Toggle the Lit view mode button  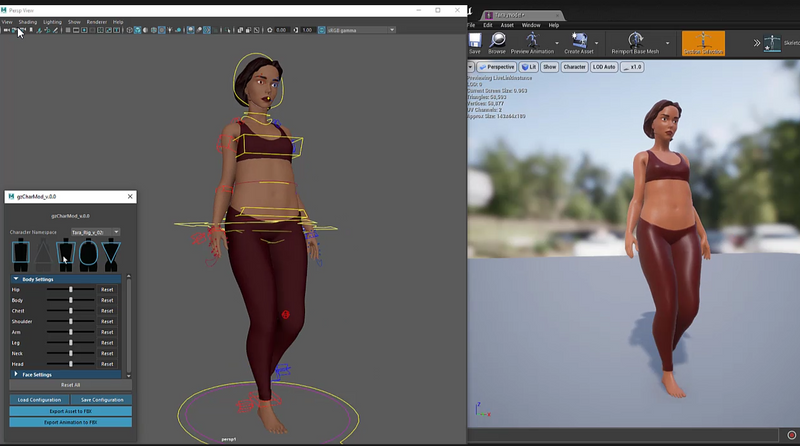528,67
